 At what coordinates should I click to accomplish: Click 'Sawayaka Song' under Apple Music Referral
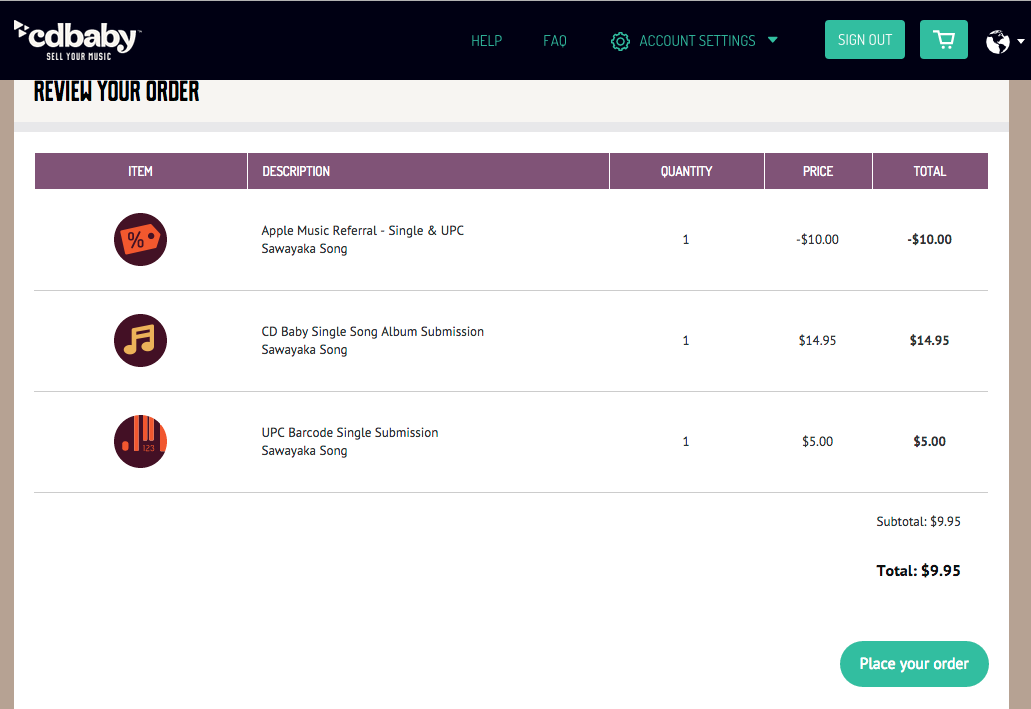click(x=304, y=249)
